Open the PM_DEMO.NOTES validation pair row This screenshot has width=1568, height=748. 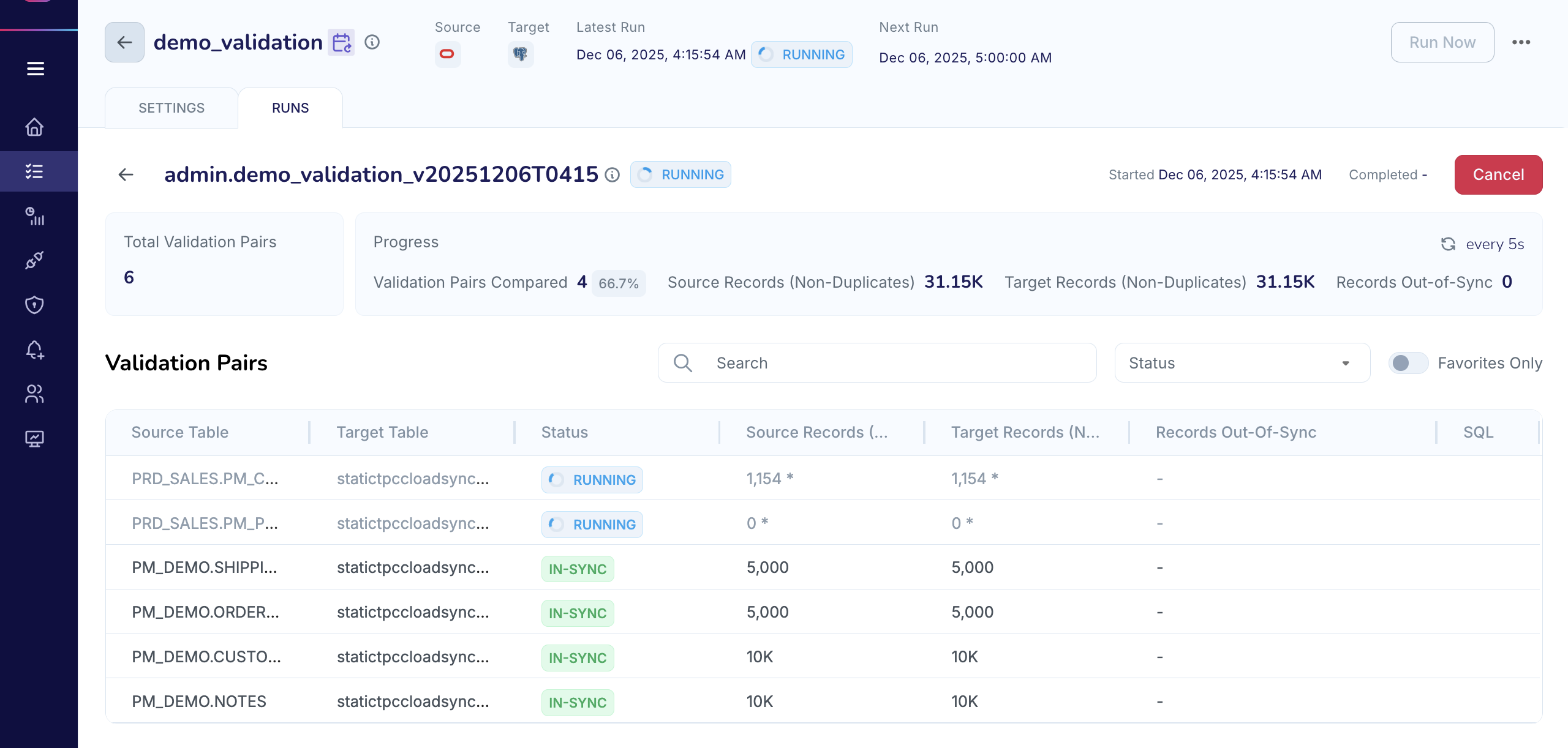(x=199, y=701)
